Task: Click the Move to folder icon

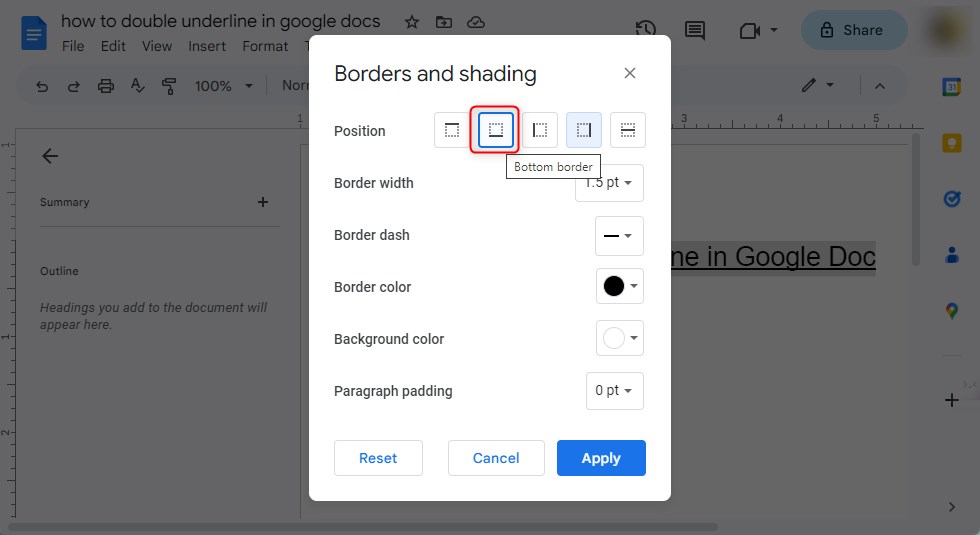Action: (x=444, y=22)
